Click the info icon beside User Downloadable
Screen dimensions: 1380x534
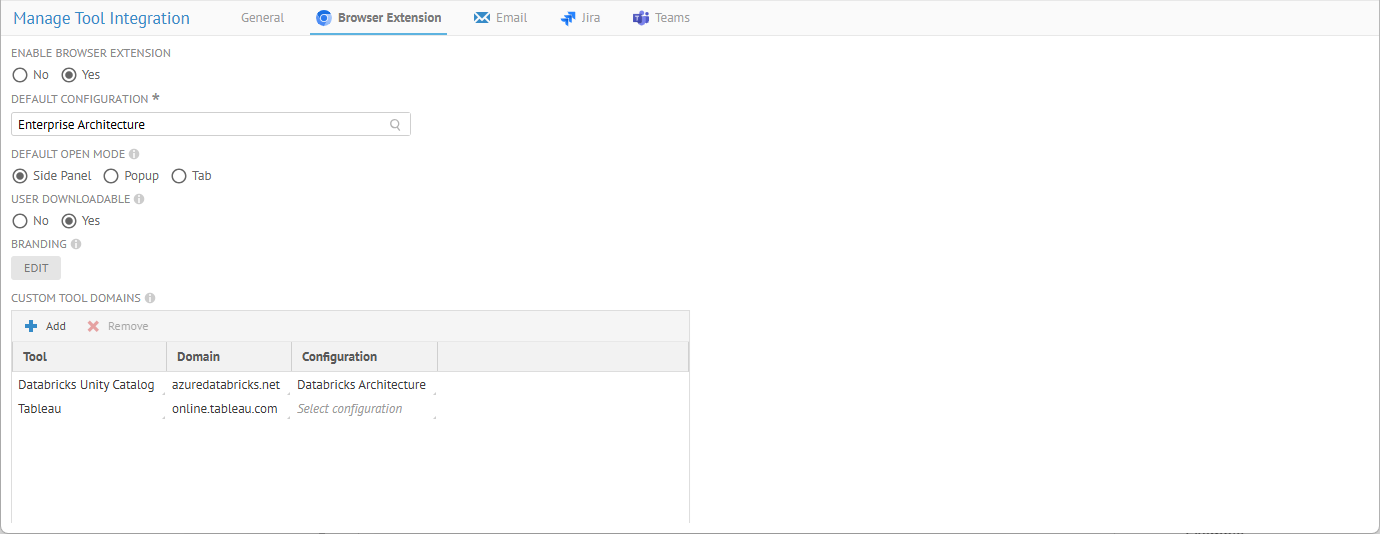click(139, 199)
